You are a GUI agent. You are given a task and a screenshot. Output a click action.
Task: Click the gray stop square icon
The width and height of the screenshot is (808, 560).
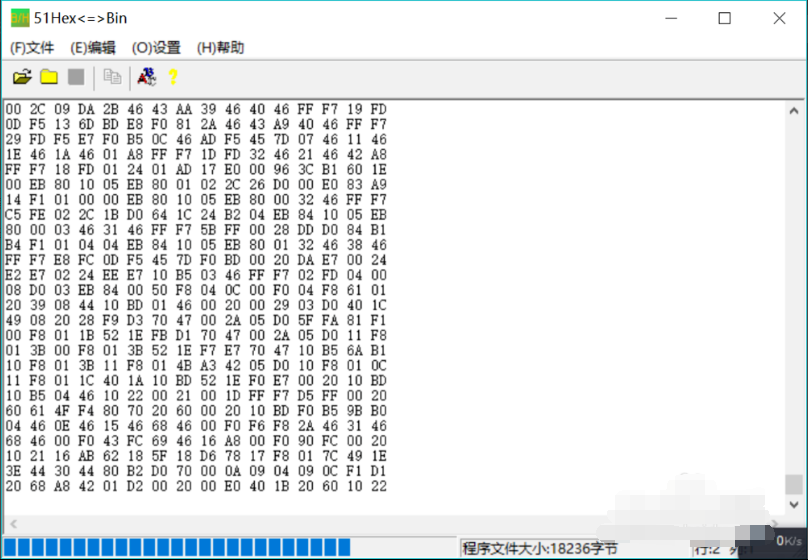(x=76, y=77)
